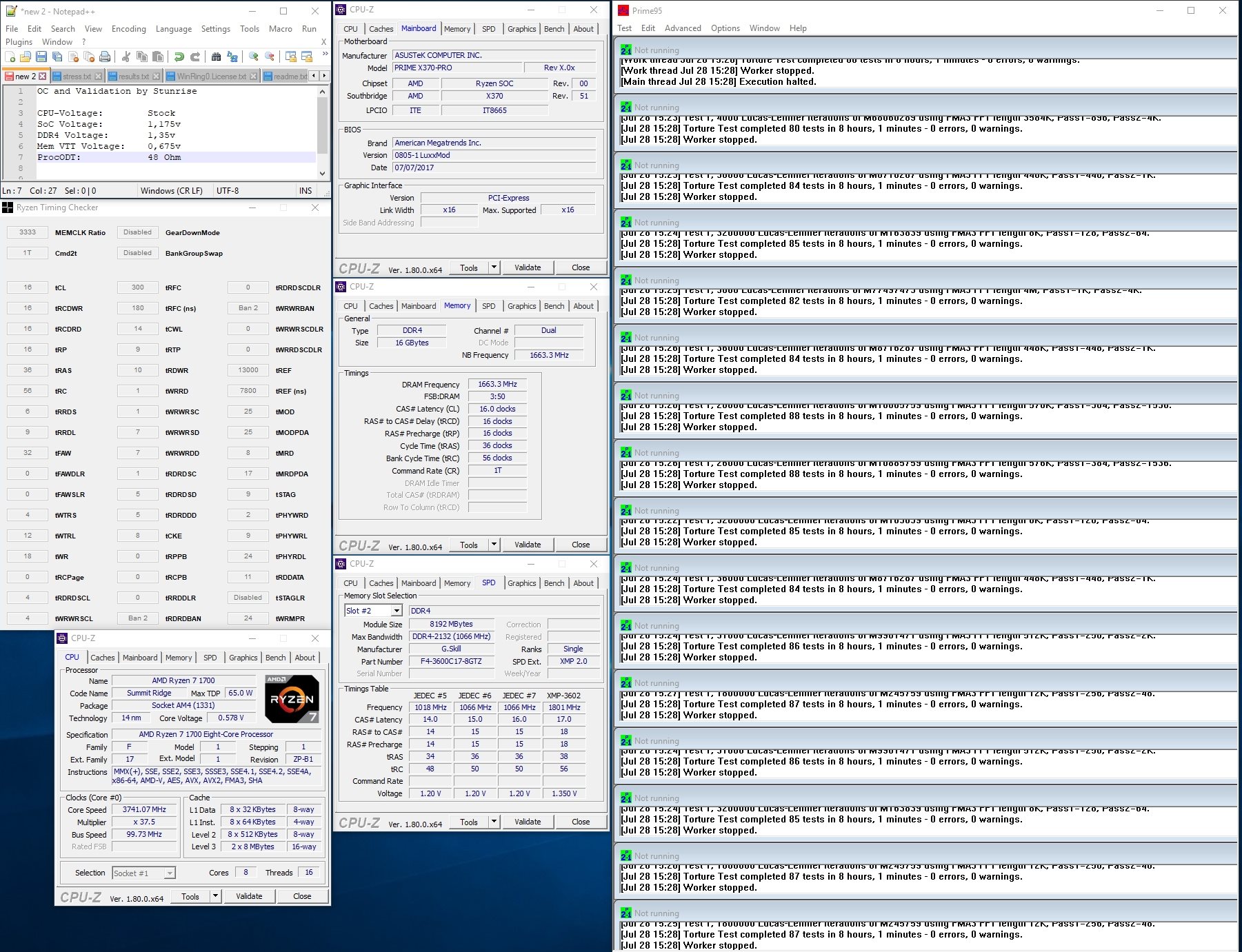1242x952 pixels.
Task: Click Validate in the CPU-Z Mainboard window
Action: point(528,267)
